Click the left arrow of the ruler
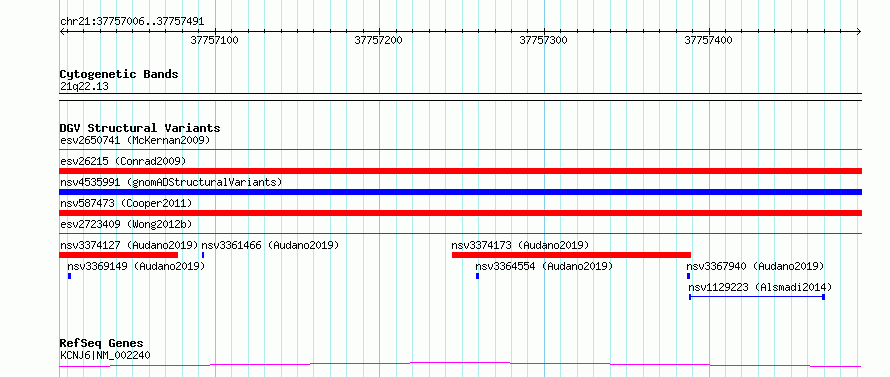 point(63,31)
